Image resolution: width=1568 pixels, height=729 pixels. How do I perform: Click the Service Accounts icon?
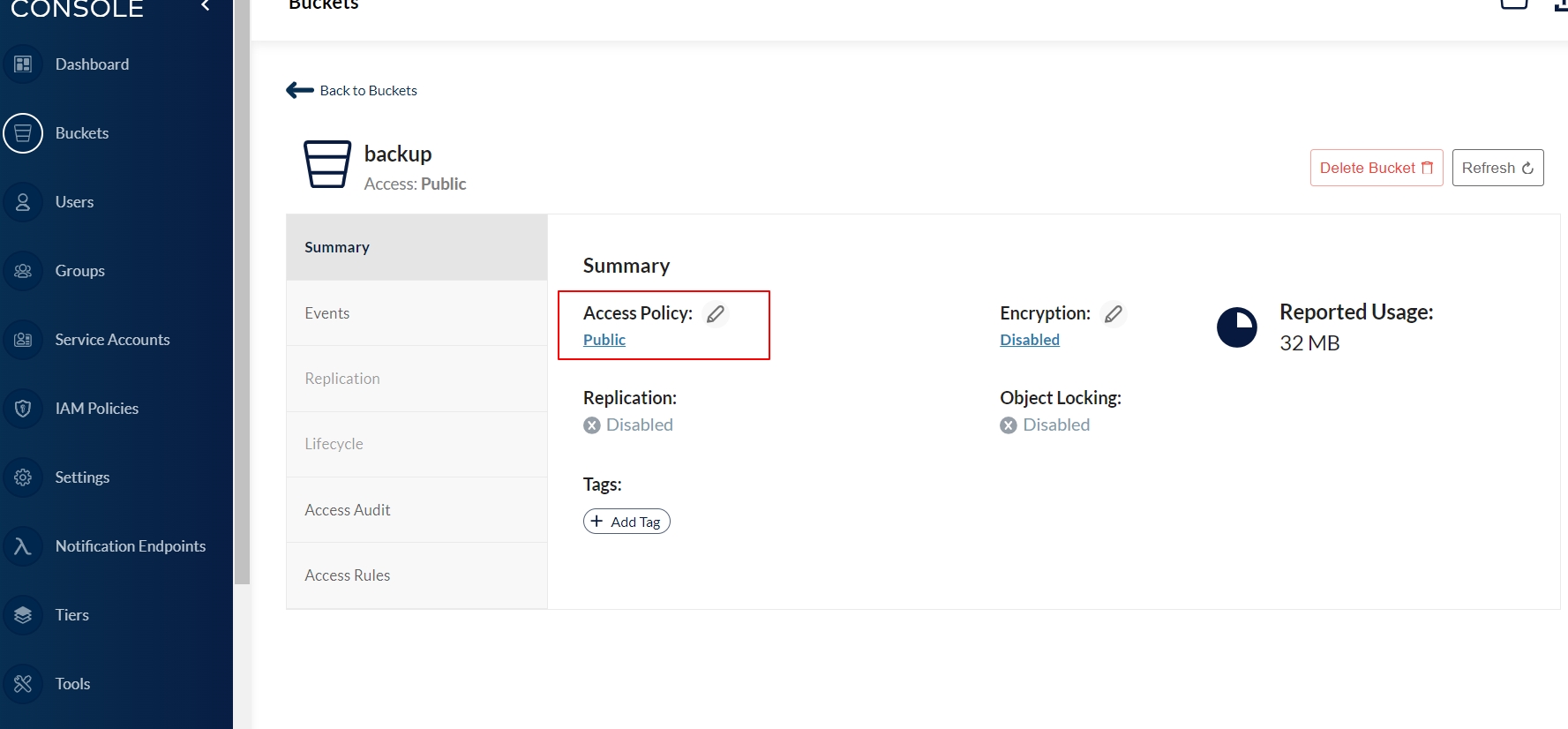[23, 340]
